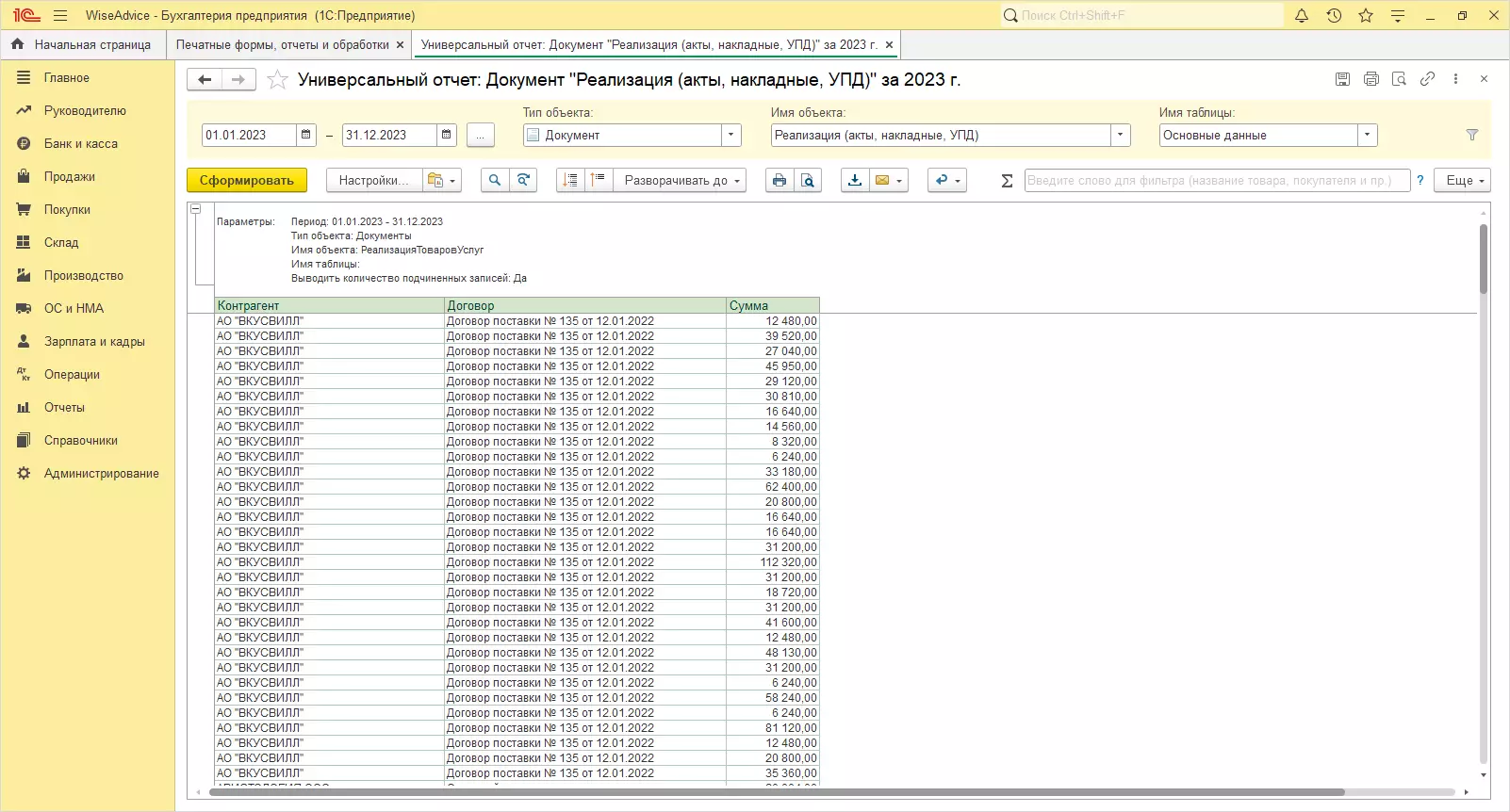Collapse the report parameters group
This screenshot has width=1510, height=812.
point(196,209)
